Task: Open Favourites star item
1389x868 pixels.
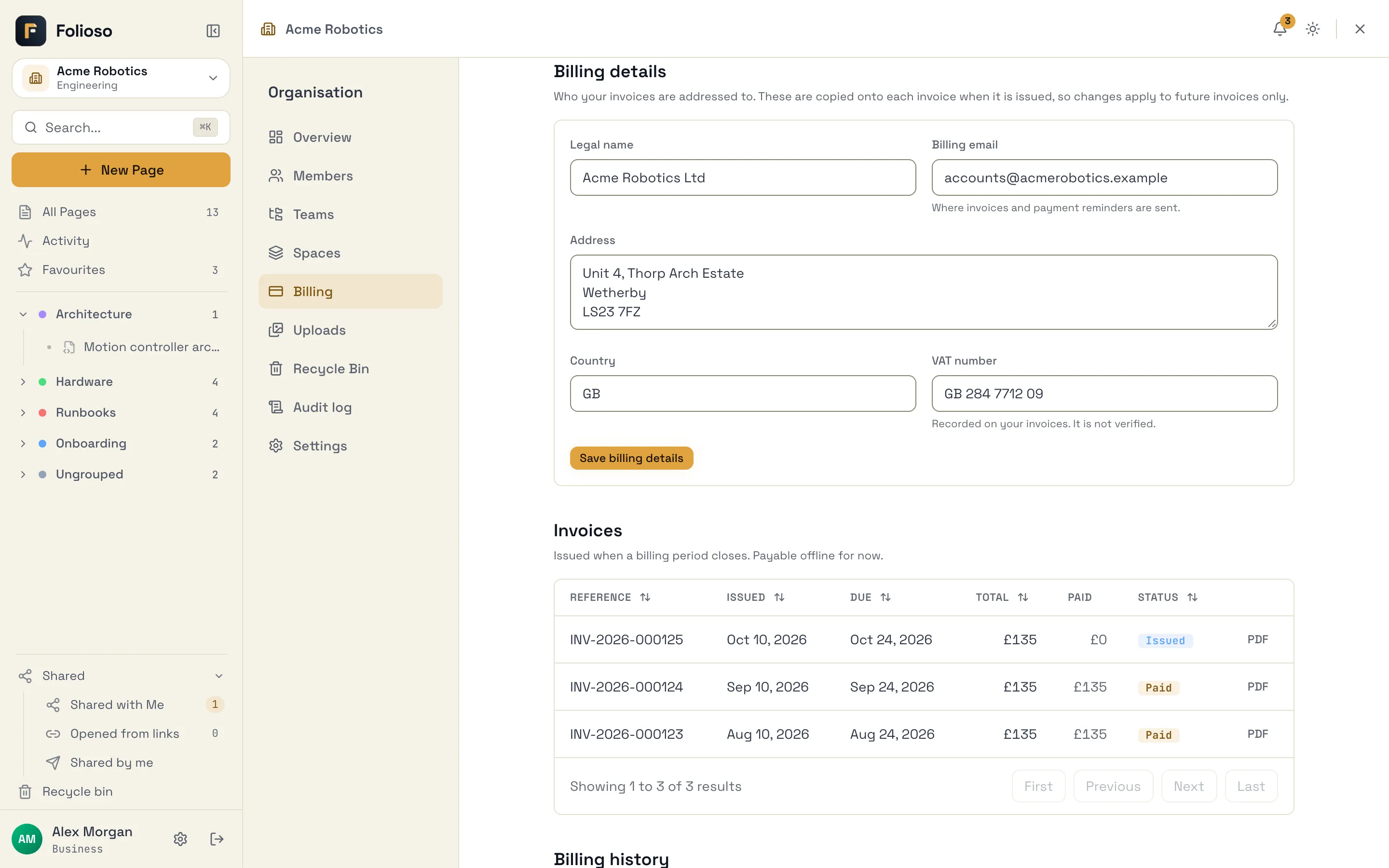Action: point(121,270)
